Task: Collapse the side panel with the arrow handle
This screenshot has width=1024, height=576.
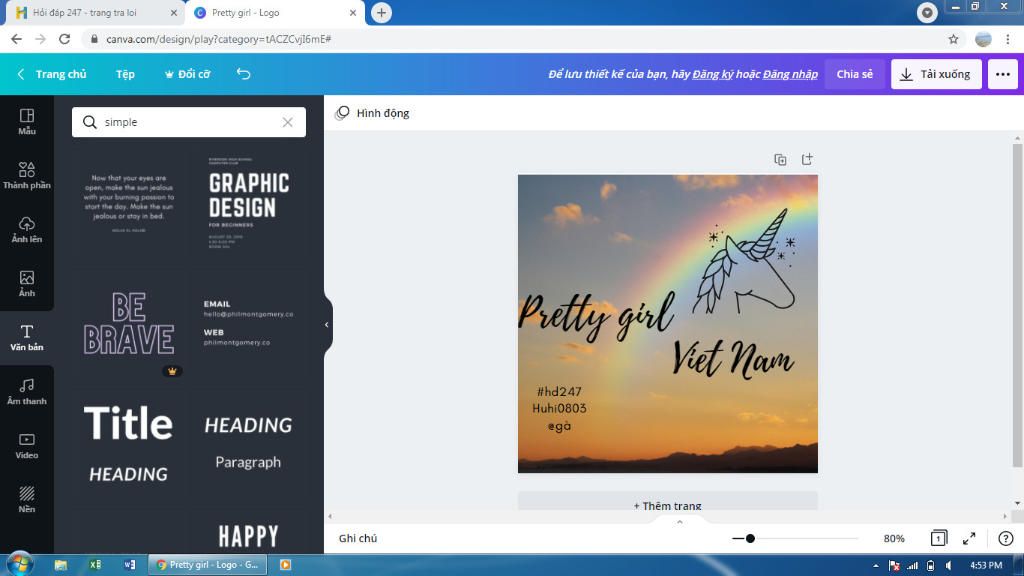Action: [x=327, y=325]
